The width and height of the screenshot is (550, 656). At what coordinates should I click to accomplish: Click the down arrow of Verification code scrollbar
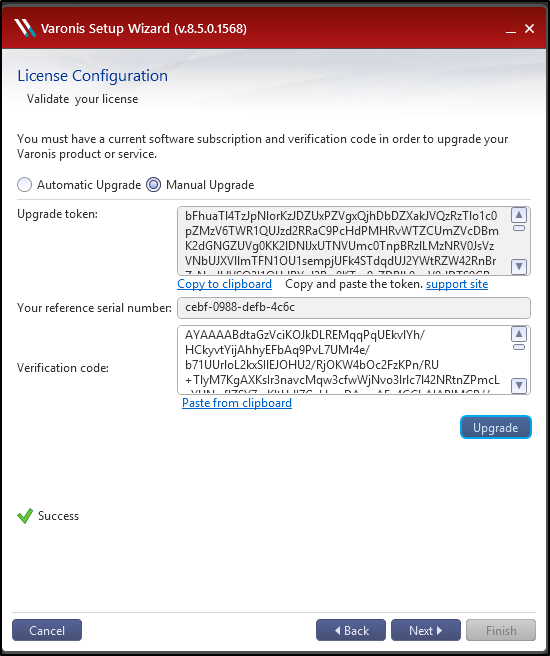coord(519,385)
